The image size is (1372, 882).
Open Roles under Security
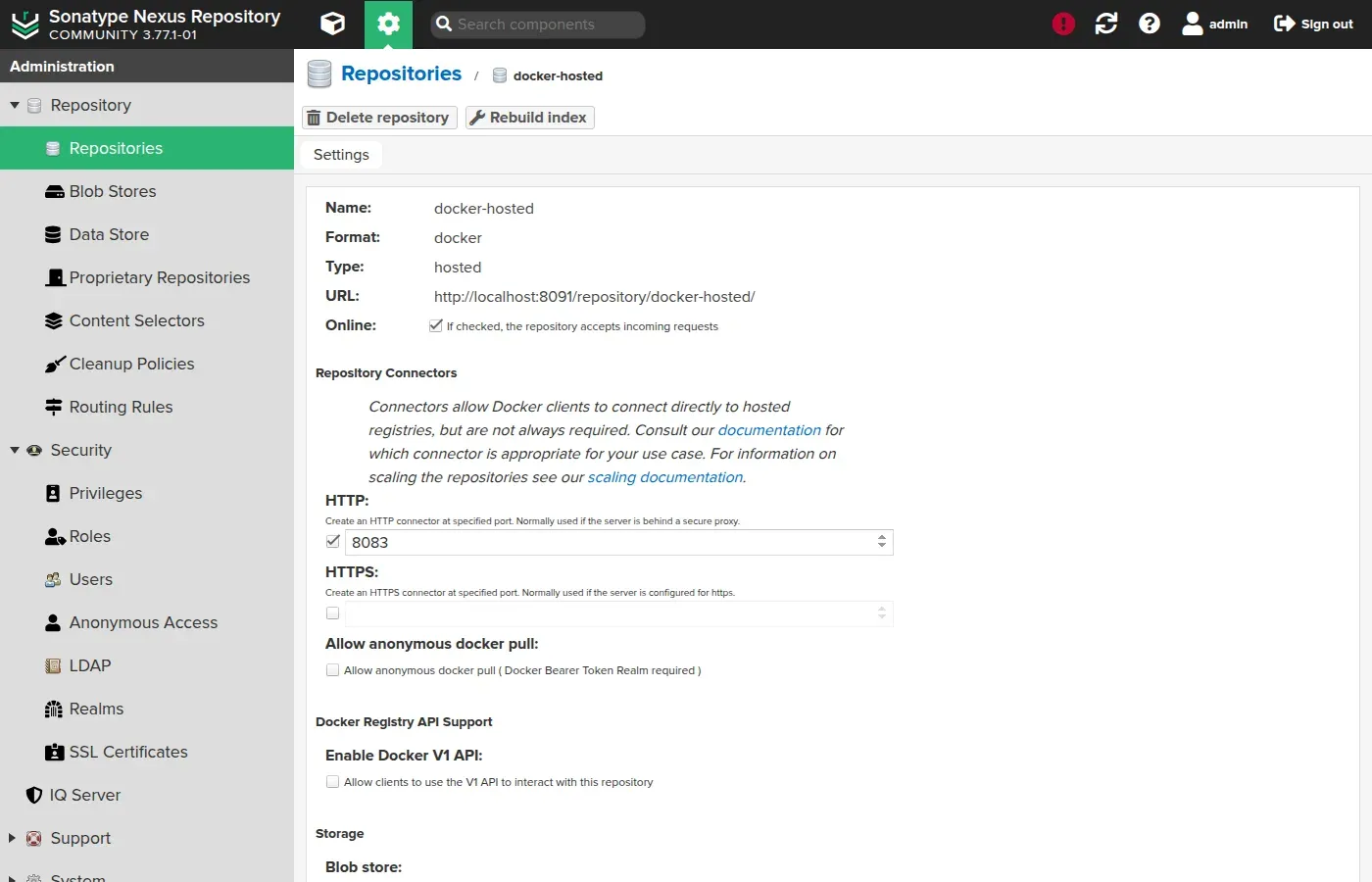(147, 536)
